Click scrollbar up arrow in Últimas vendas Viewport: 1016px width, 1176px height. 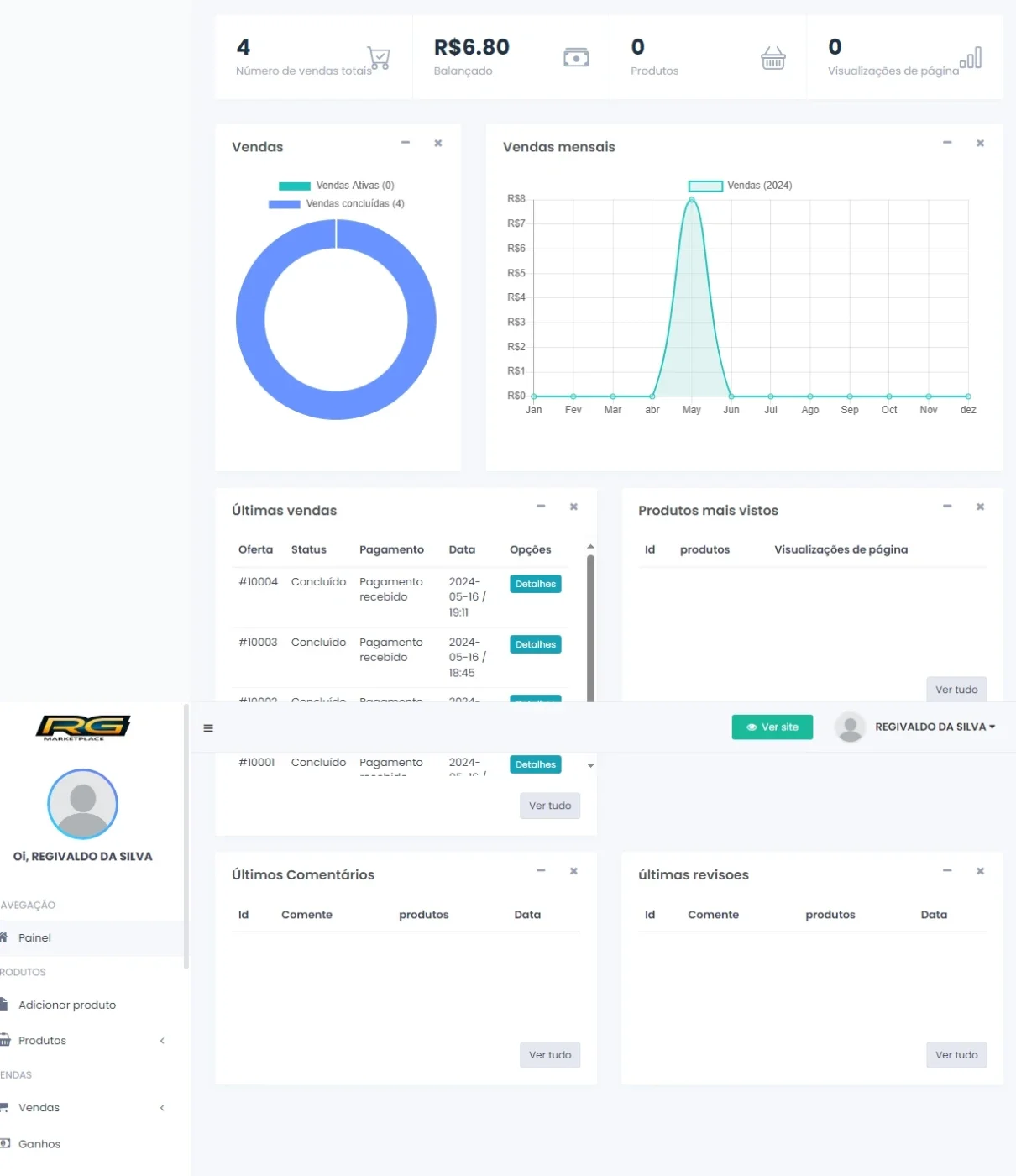tap(590, 547)
